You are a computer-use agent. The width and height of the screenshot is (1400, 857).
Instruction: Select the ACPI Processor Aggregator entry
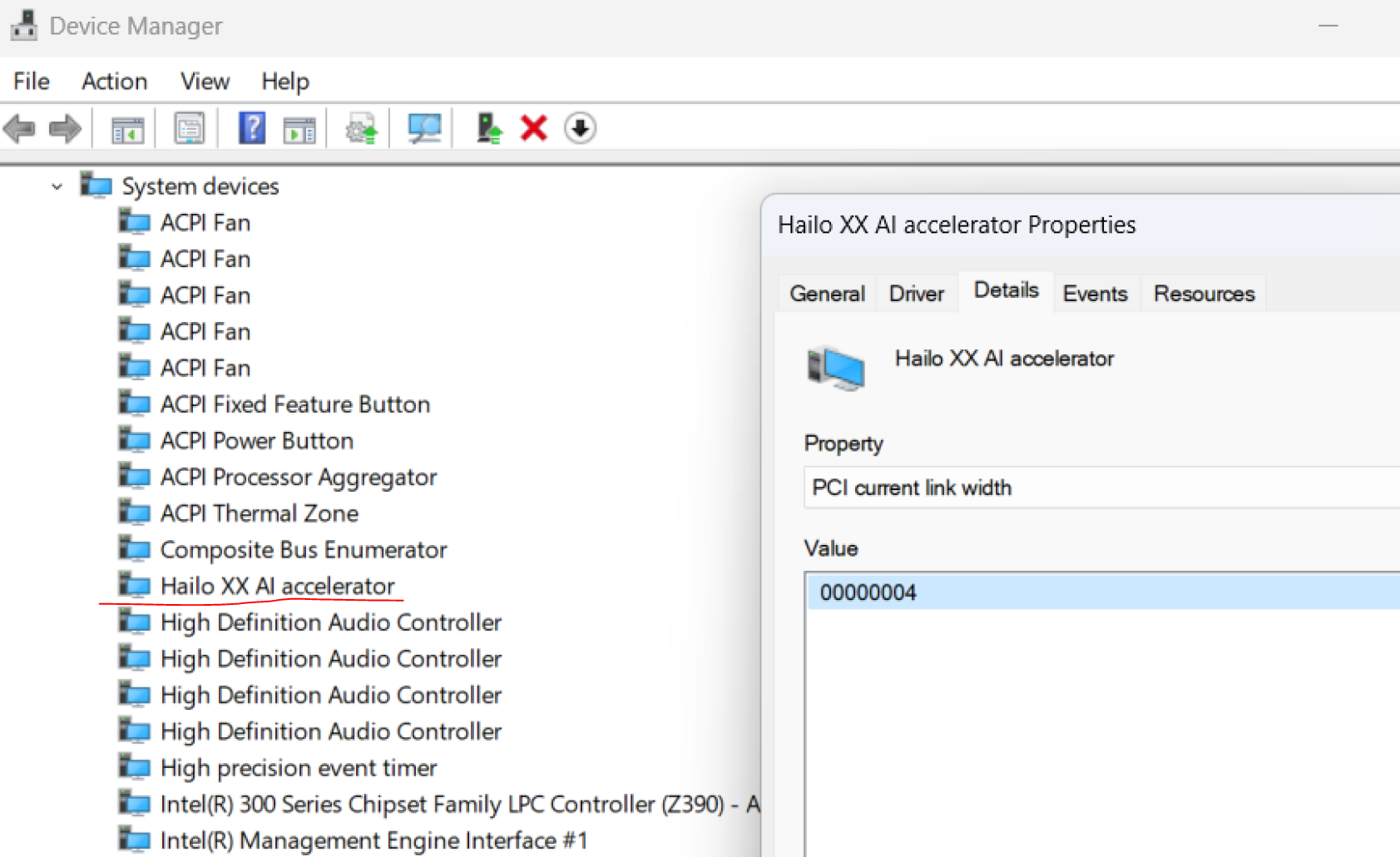pos(298,477)
